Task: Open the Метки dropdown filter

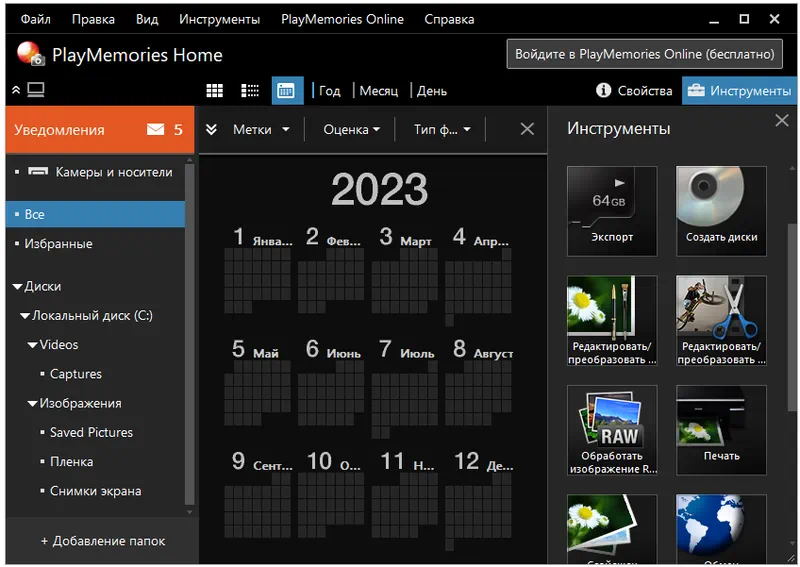Action: pyautogui.click(x=261, y=130)
